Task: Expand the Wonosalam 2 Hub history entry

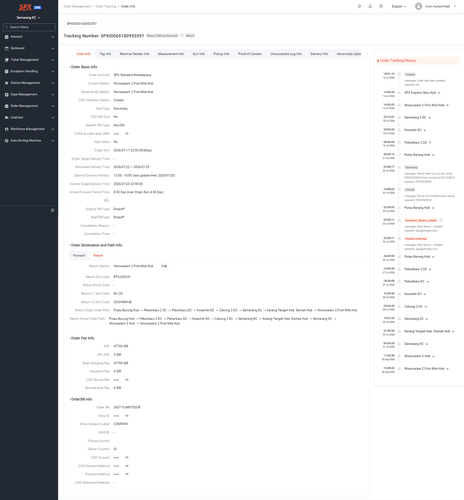Action: [x=419, y=356]
